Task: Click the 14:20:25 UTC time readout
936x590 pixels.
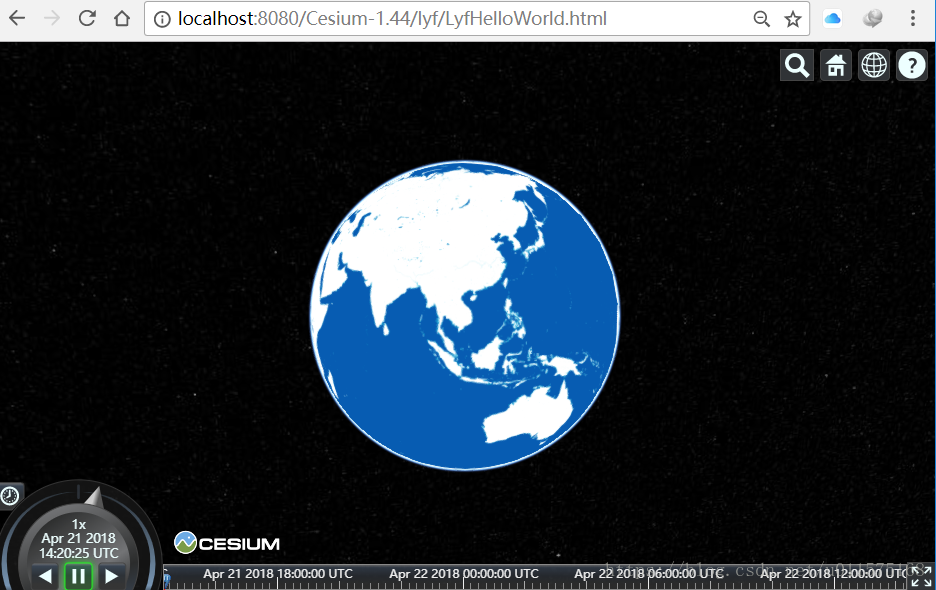Action: point(79,553)
